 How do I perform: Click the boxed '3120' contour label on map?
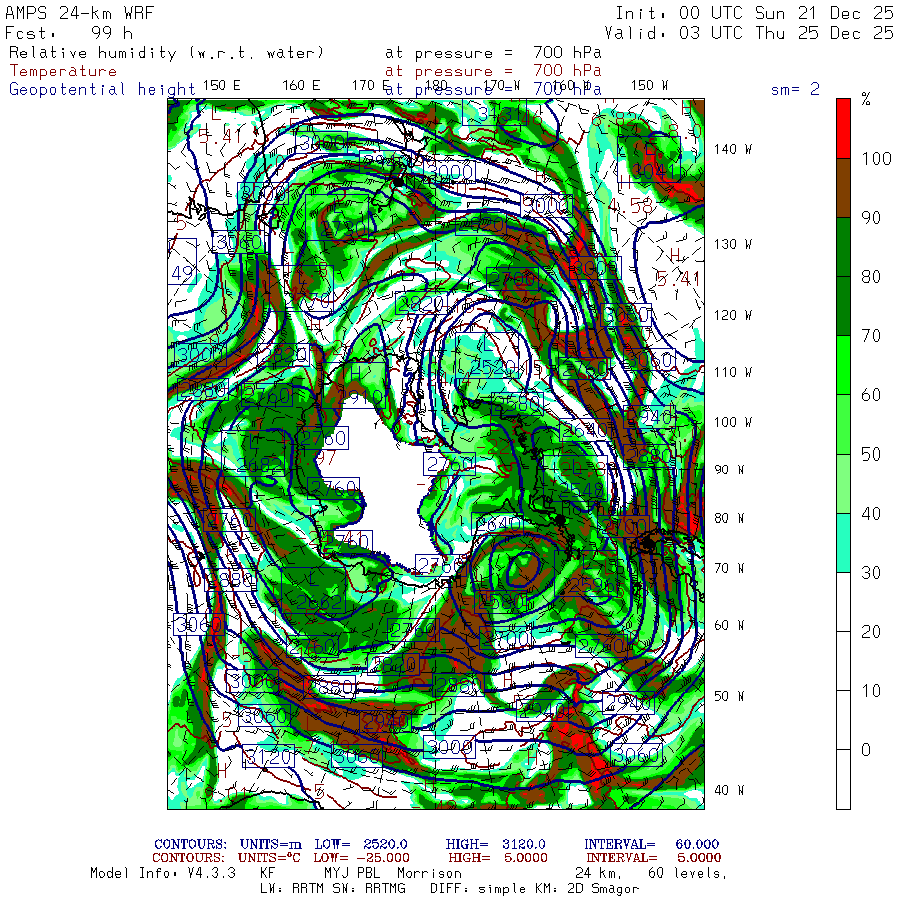(269, 757)
